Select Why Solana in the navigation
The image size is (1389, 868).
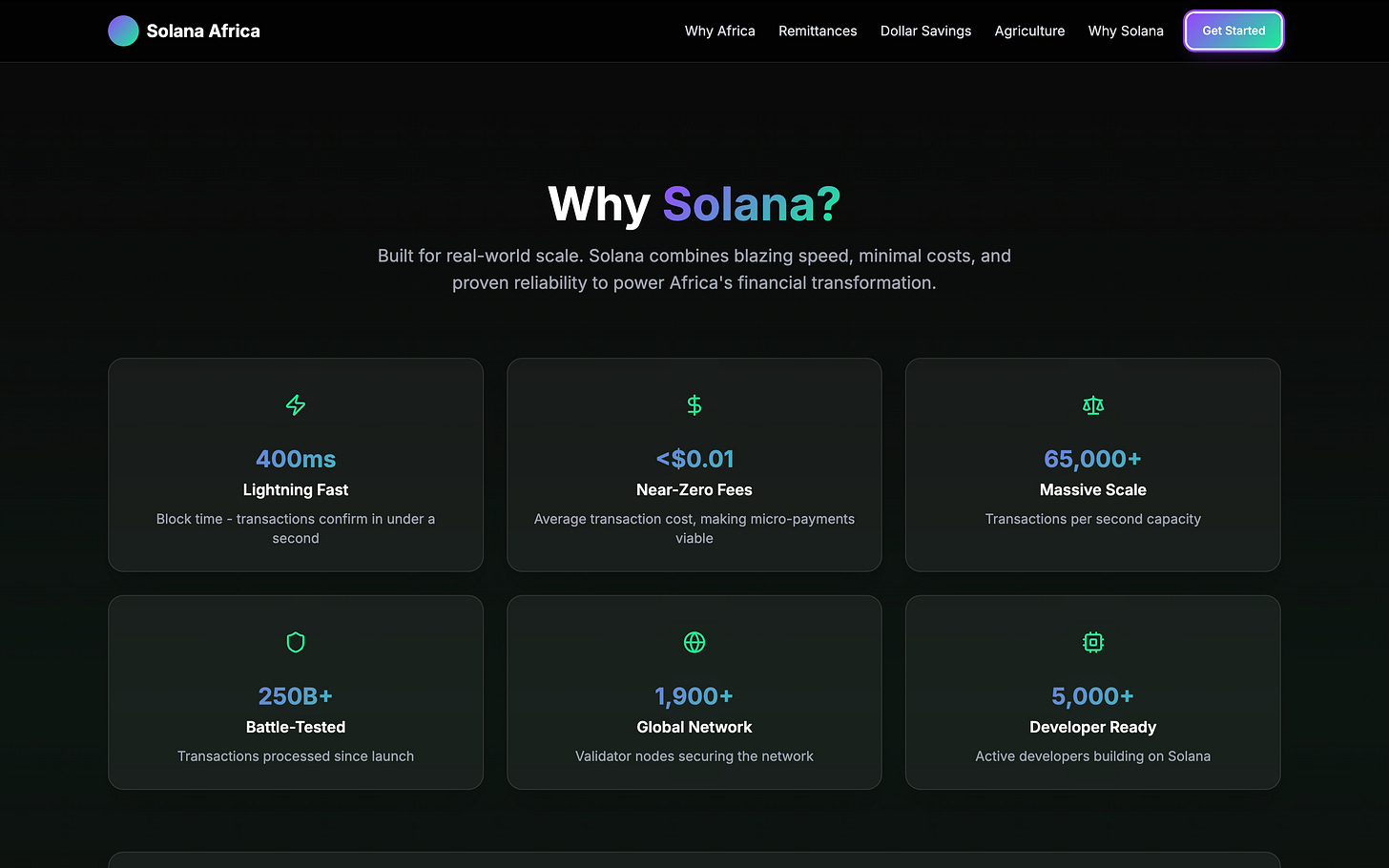[1126, 31]
